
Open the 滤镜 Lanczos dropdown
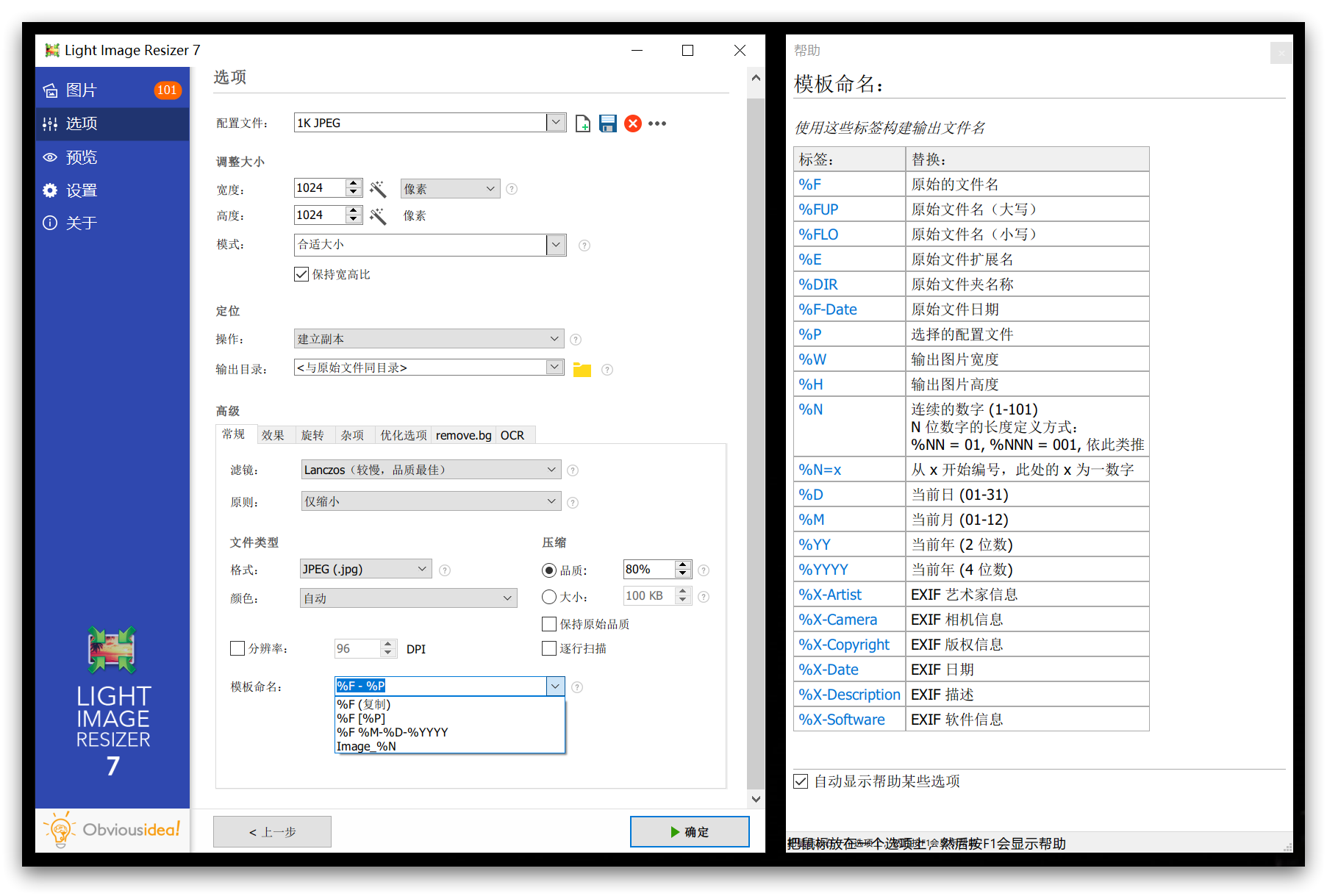[551, 470]
